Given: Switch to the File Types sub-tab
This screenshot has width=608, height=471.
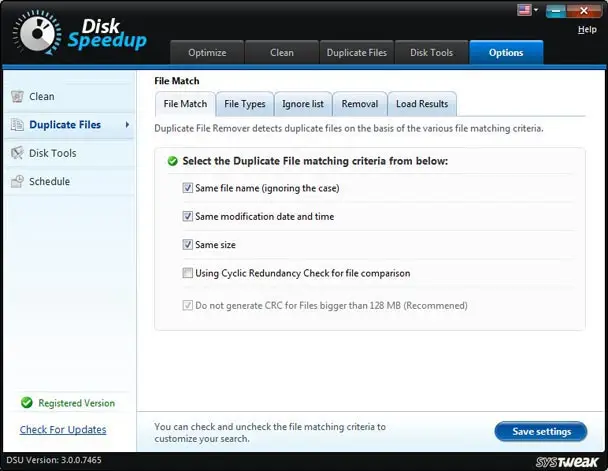Looking at the screenshot, I should pyautogui.click(x=245, y=104).
